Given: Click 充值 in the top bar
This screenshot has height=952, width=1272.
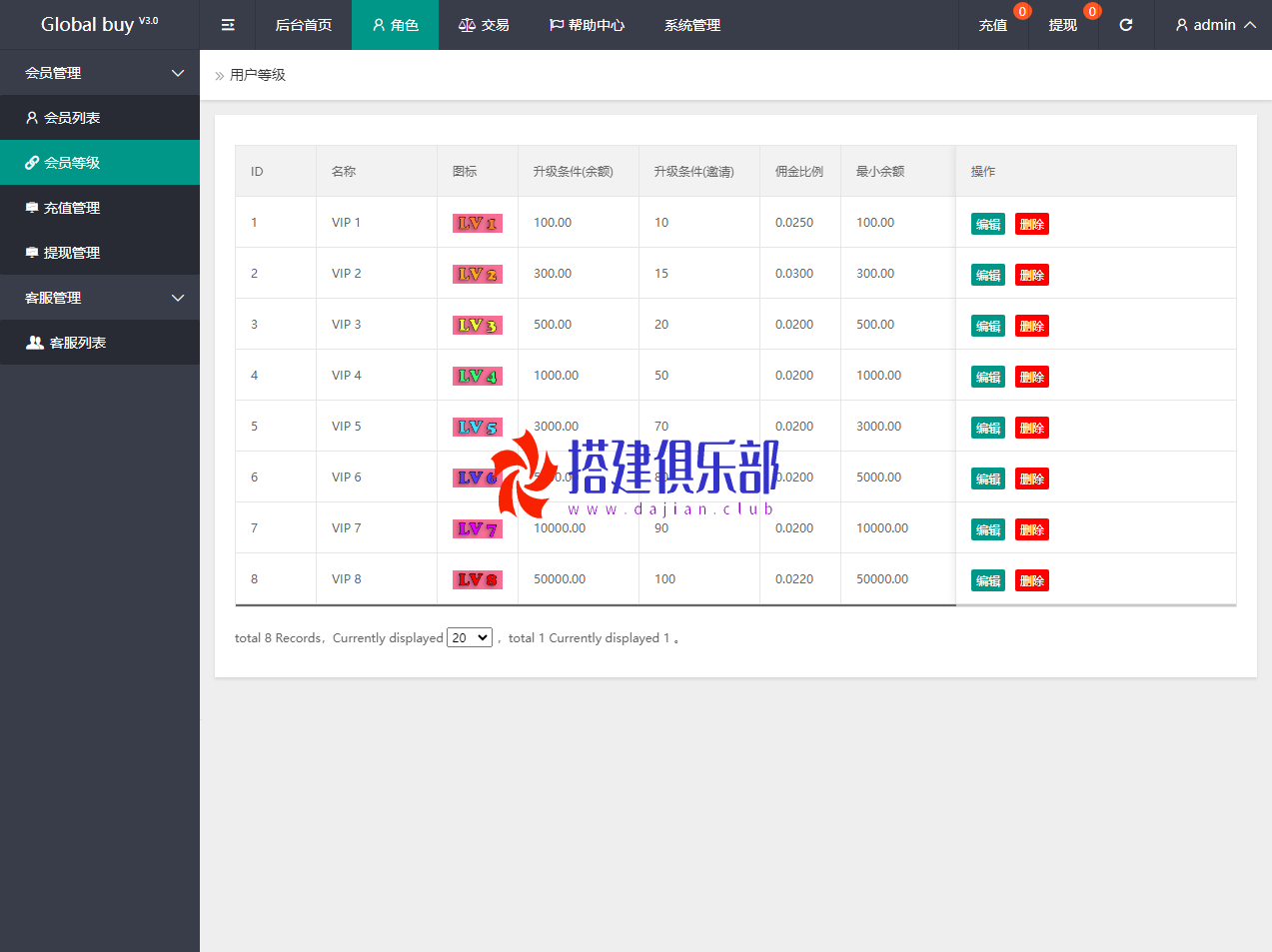Looking at the screenshot, I should 993,25.
